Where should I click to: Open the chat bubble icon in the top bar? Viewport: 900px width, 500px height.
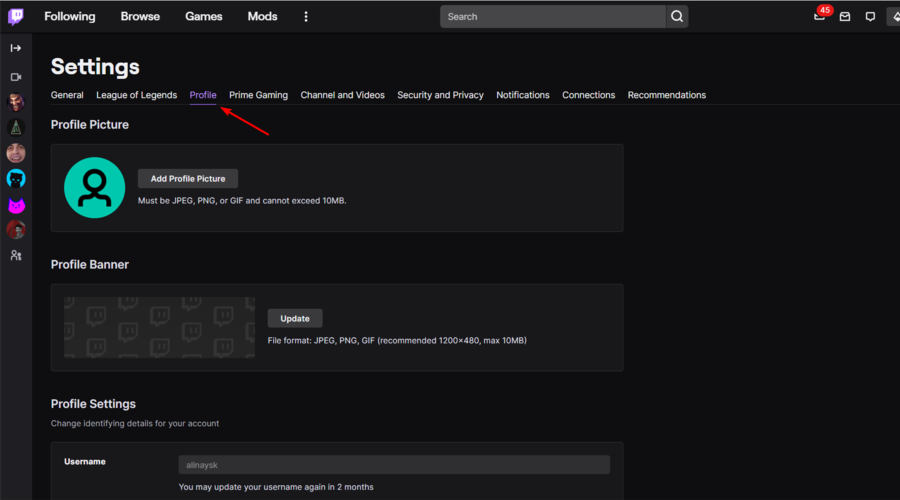pyautogui.click(x=870, y=17)
